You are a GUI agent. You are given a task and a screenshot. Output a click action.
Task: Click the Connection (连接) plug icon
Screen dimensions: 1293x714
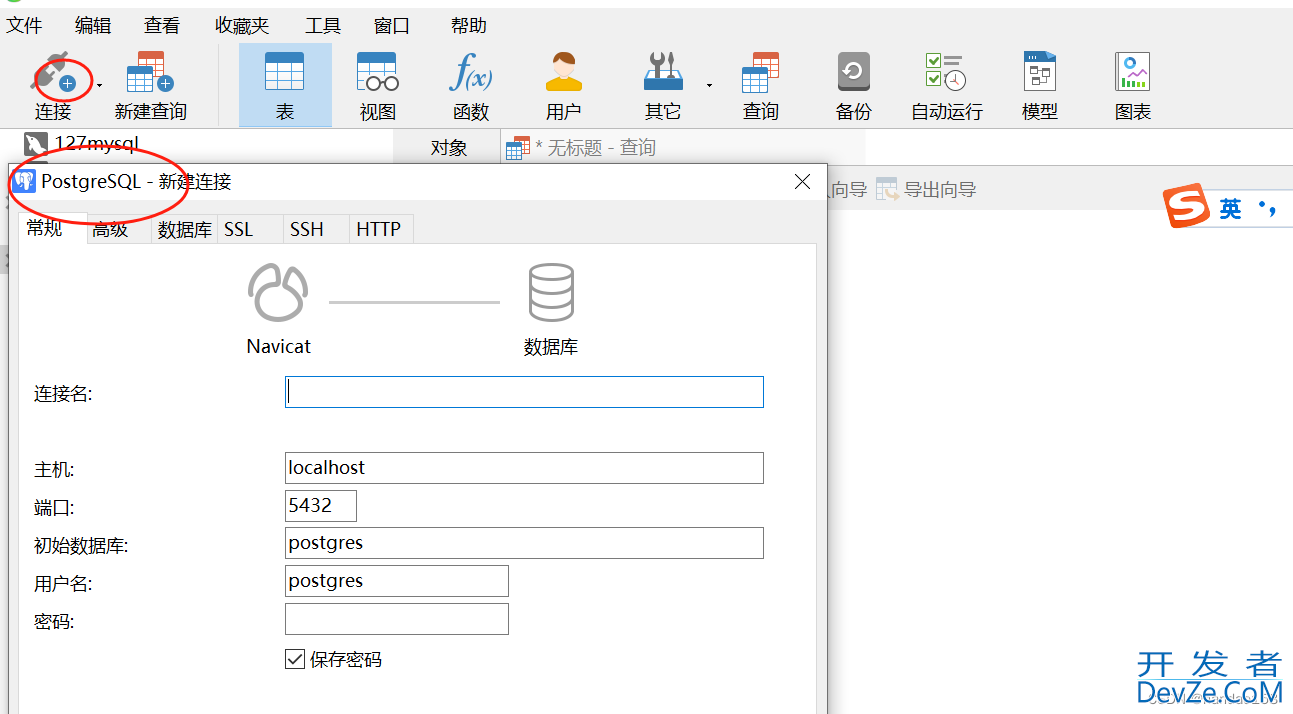tap(53, 74)
